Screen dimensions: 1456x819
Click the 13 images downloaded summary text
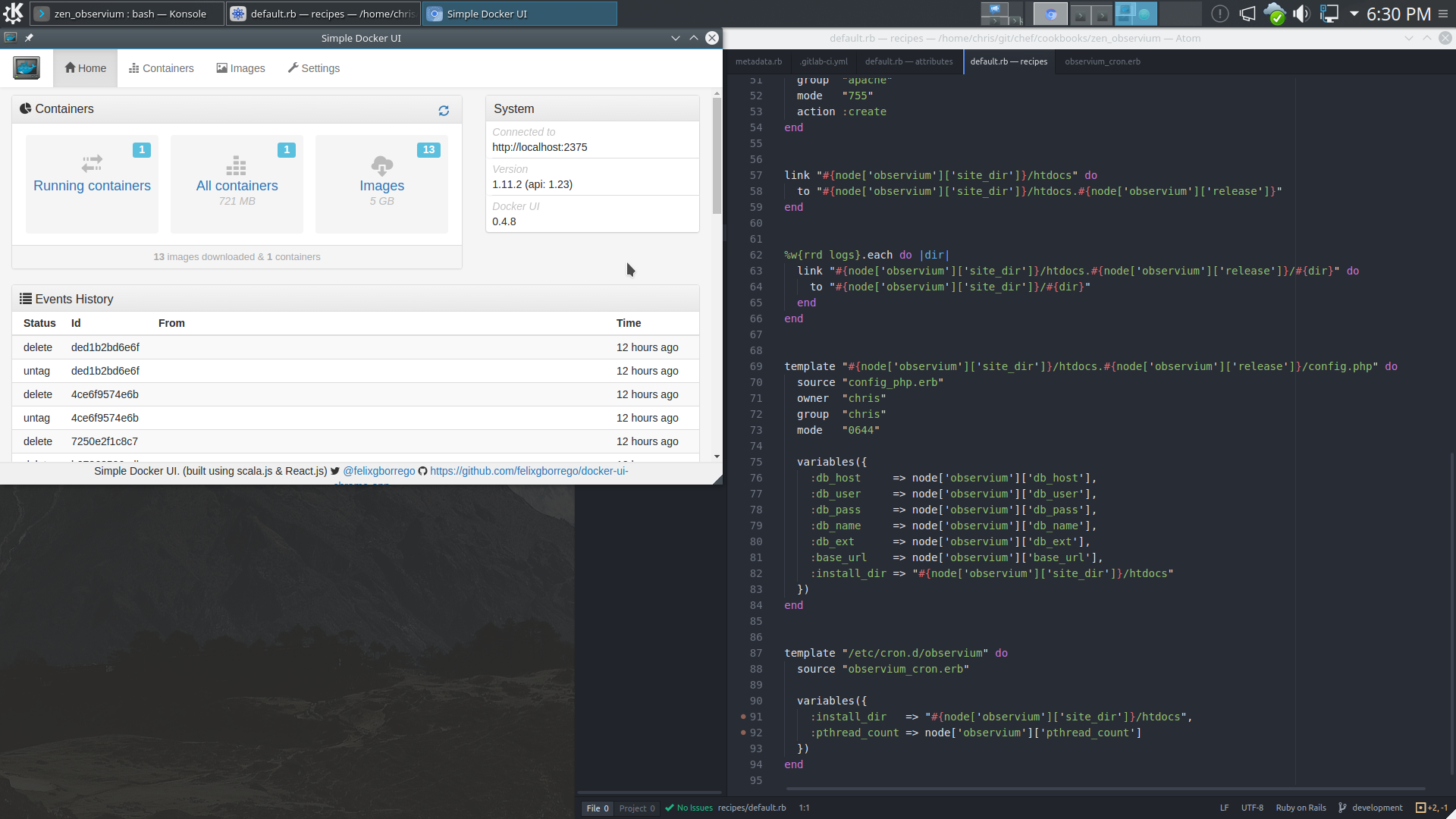coord(237,257)
